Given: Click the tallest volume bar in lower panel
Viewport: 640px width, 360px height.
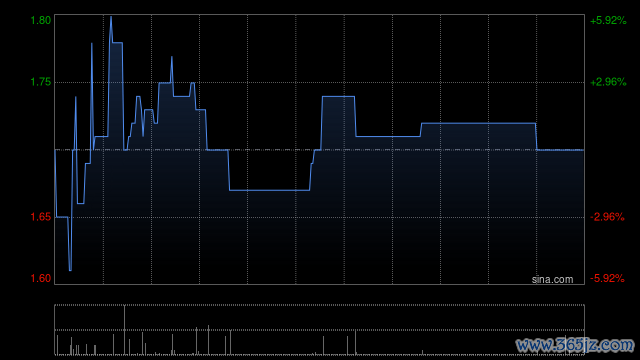Looking at the screenshot, I should tap(124, 330).
